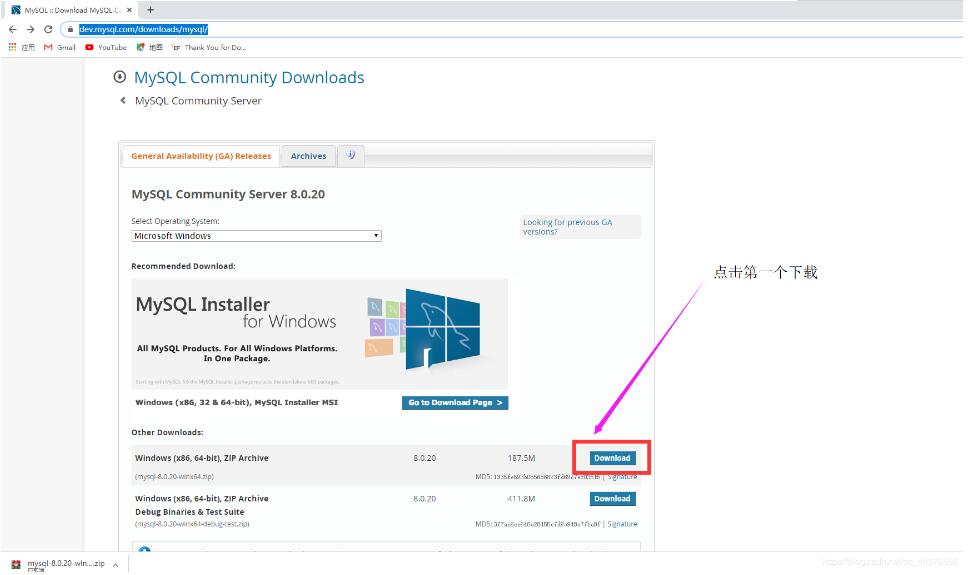
Task: Switch to General Availability (GA) Releases tab
Action: click(x=201, y=156)
